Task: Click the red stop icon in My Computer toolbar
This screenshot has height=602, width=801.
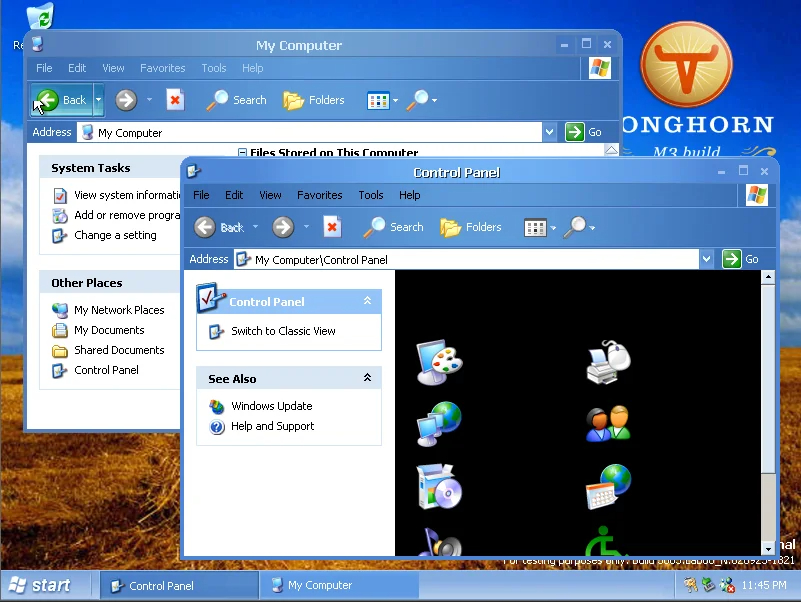Action: (x=173, y=100)
